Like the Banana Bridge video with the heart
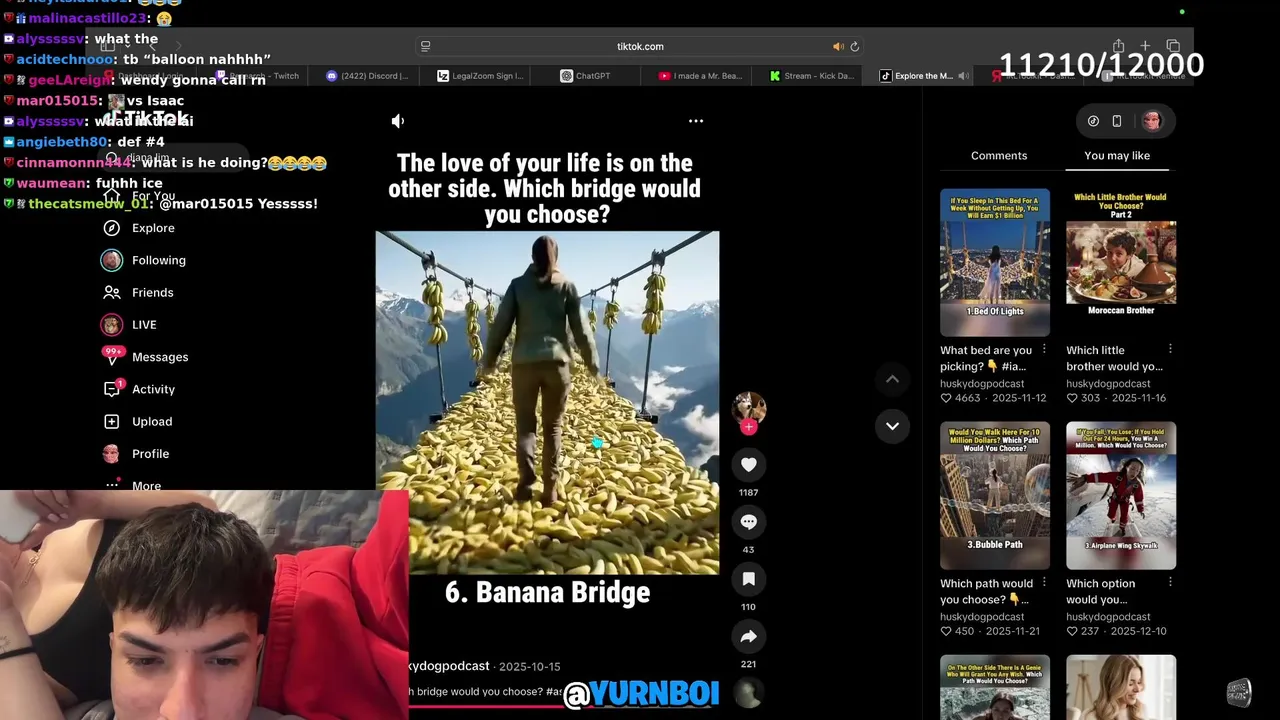 (748, 465)
